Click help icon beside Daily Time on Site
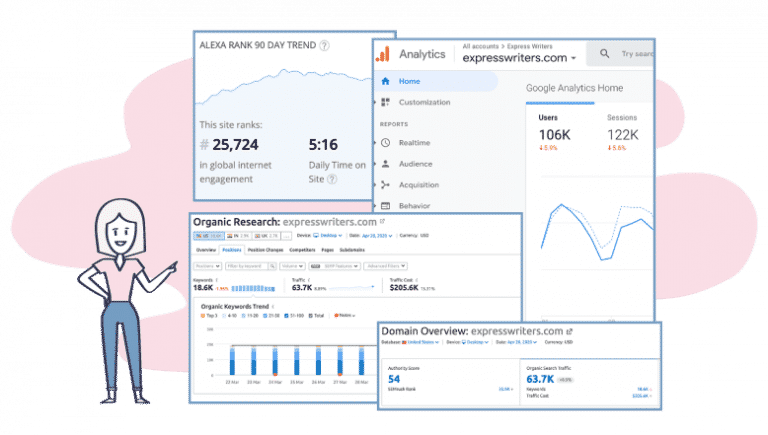This screenshot has width=768, height=435. tap(332, 179)
